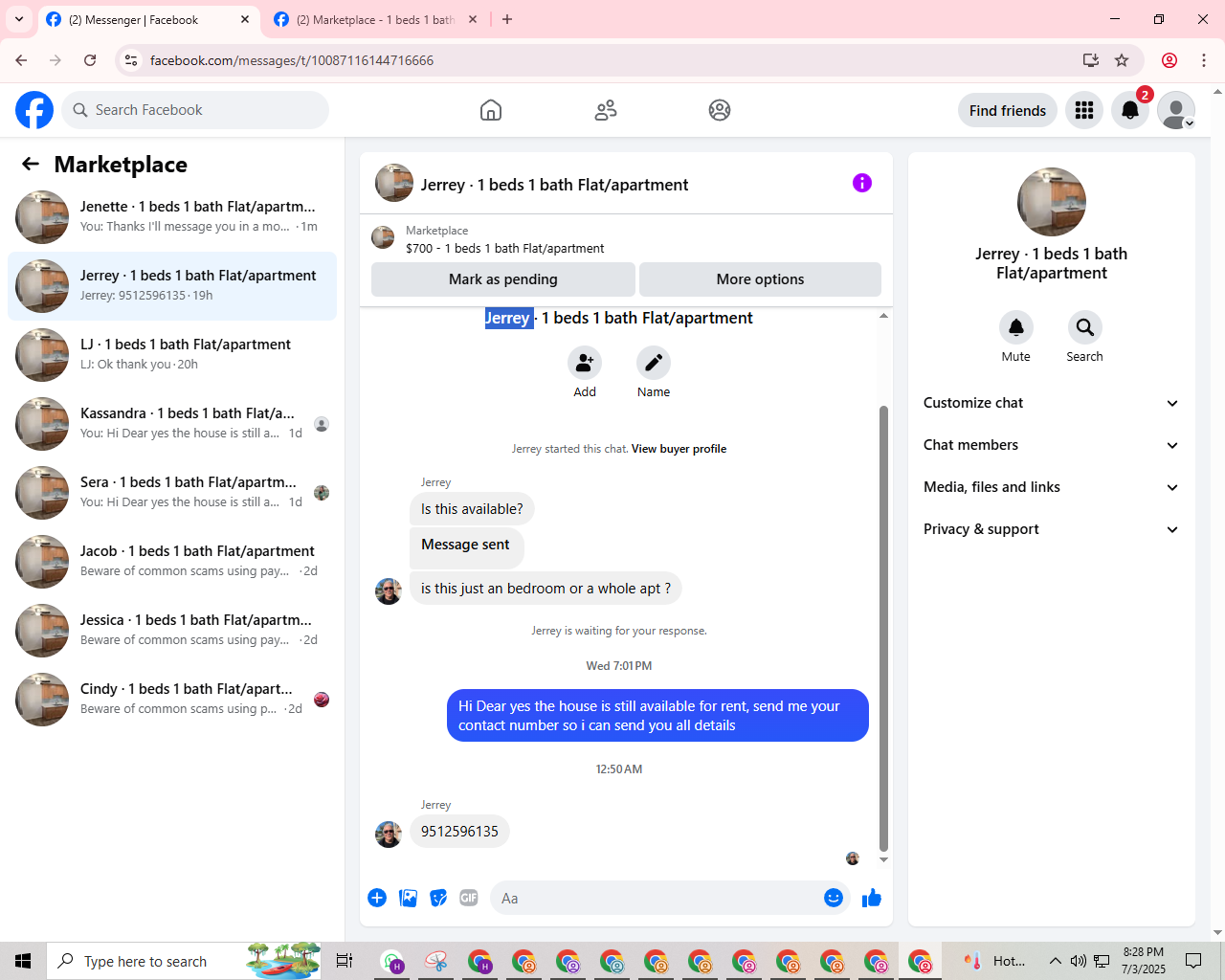Viewport: 1225px width, 980px height.
Task: Open Facebook home via logo
Action: (34, 110)
